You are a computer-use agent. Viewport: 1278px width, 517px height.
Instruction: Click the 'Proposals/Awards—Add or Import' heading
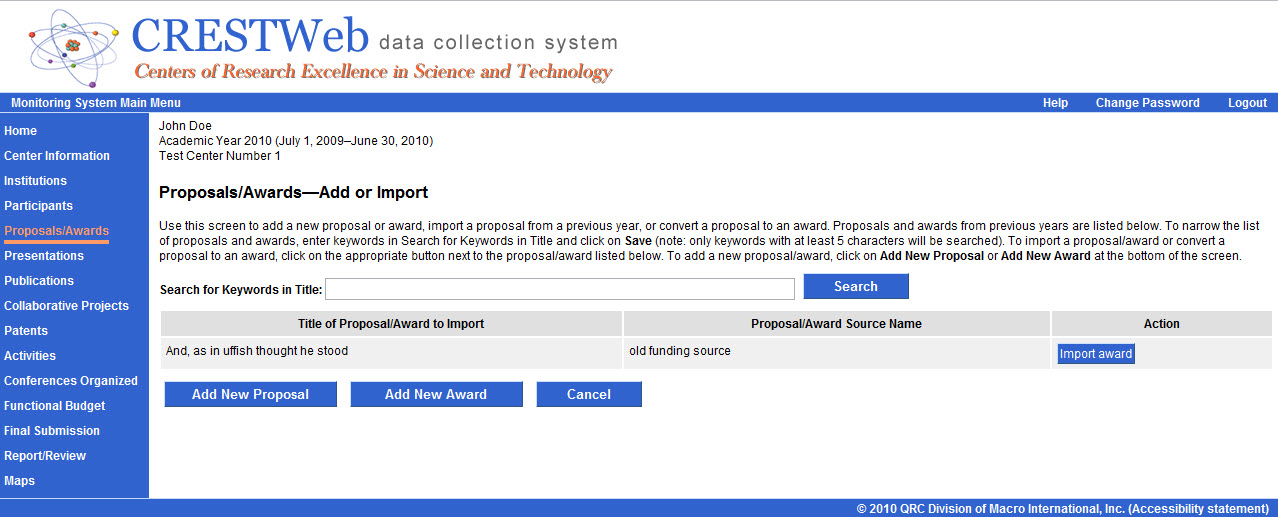coord(294,192)
